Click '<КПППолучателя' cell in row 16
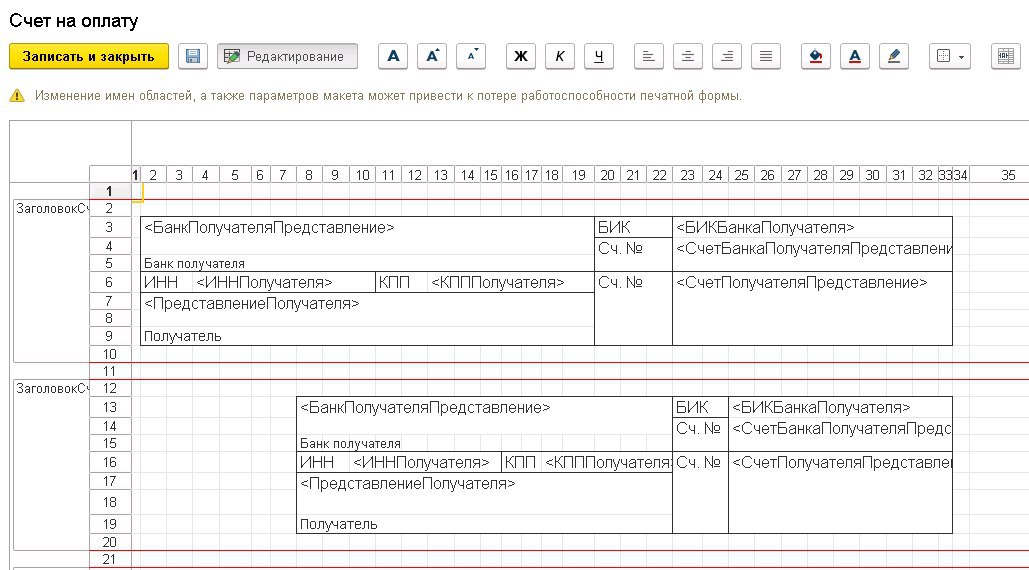Viewport: 1029px width, 570px height. tap(608, 462)
